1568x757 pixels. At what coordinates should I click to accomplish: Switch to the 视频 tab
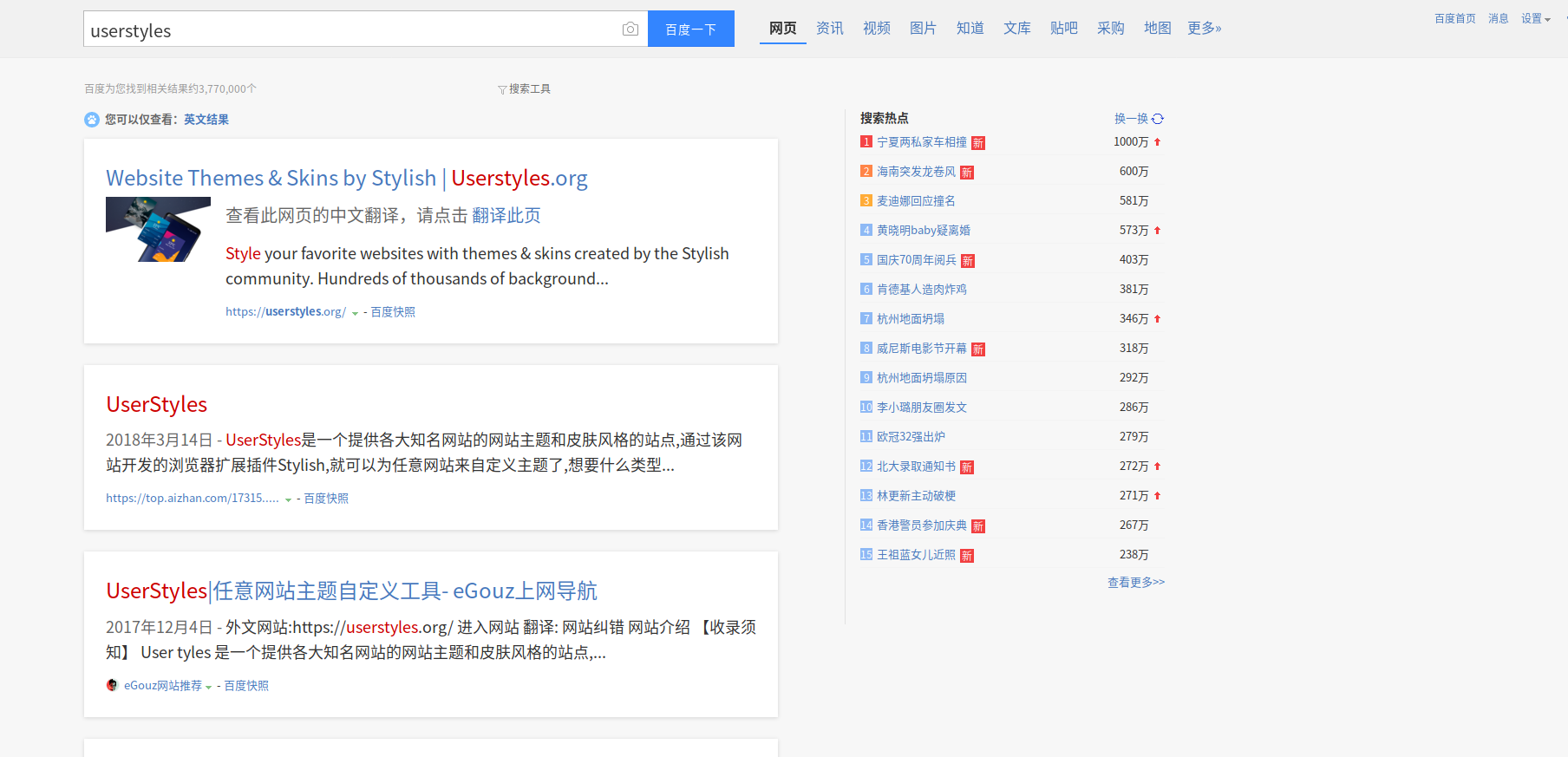coord(877,29)
